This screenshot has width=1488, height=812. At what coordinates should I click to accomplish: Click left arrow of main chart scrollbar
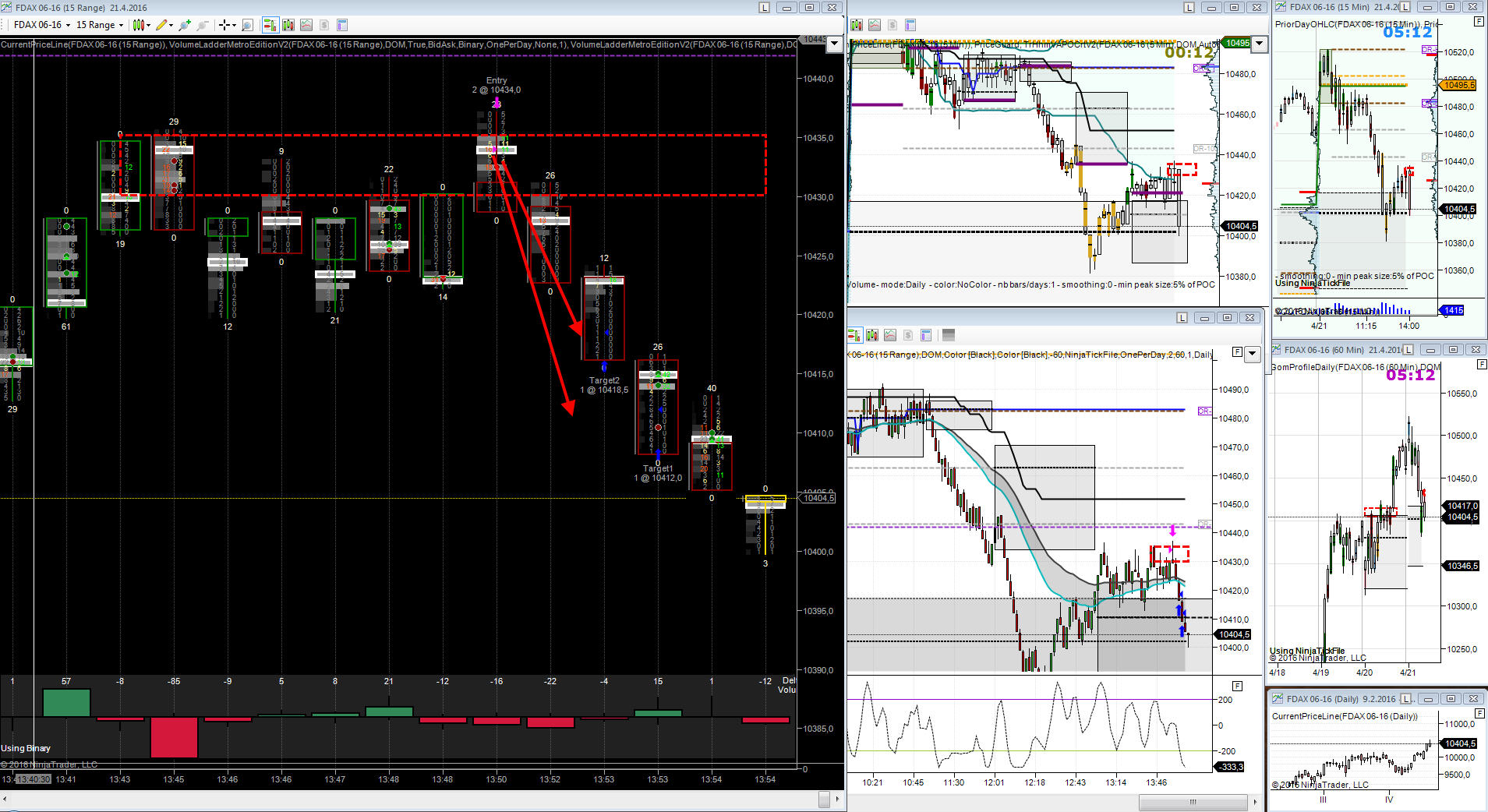coord(5,800)
